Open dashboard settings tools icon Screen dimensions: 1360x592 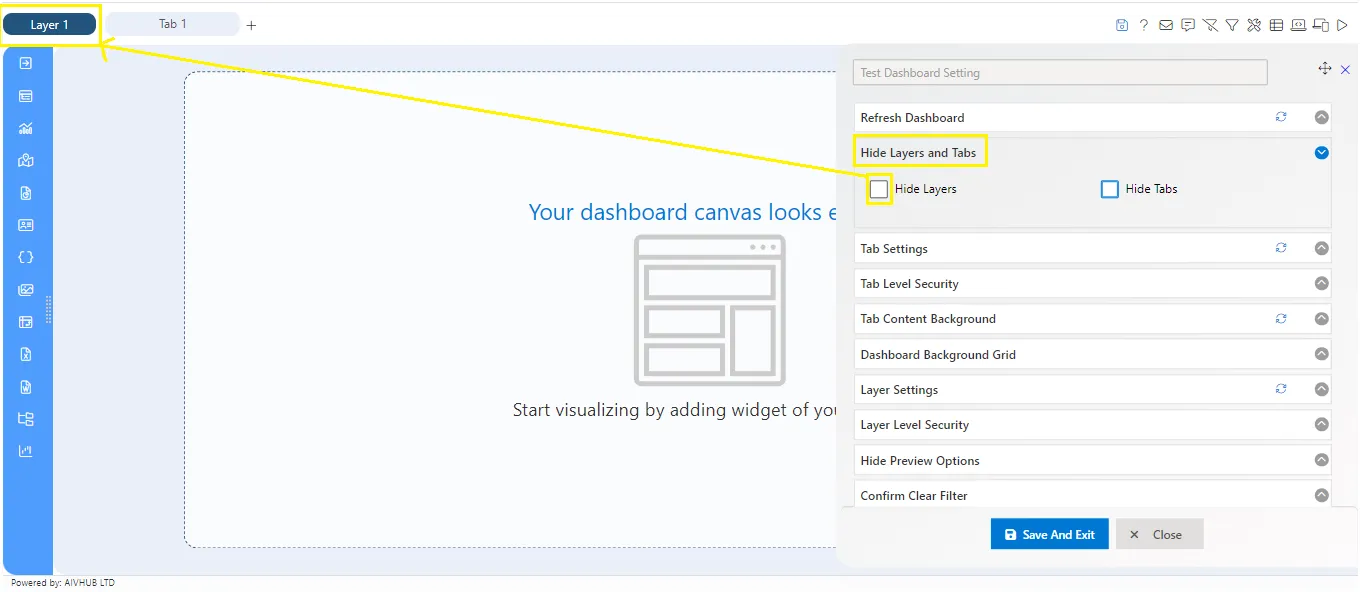[1254, 25]
